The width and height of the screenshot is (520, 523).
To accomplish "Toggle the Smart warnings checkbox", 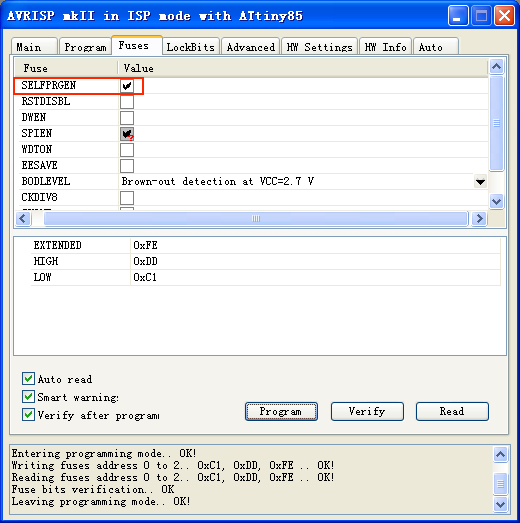I will (x=28, y=397).
